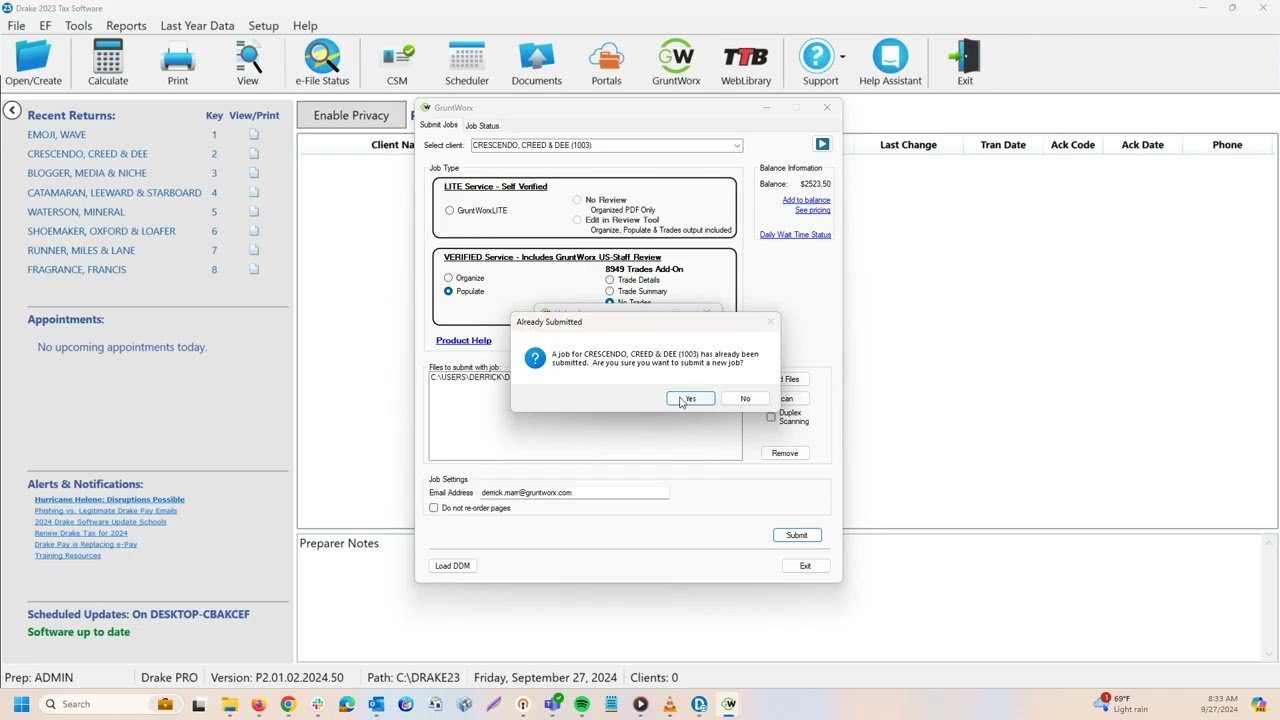This screenshot has width=1280, height=720.
Task: Open e-File Status from the toolbar
Action: point(322,62)
